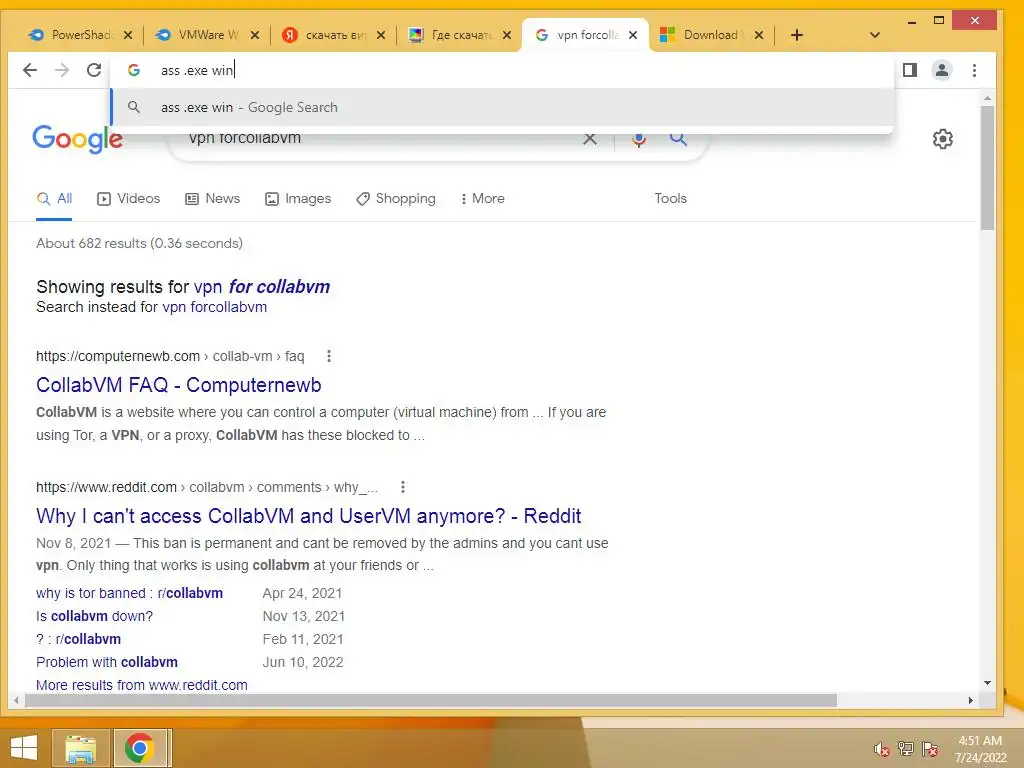Open options dots for reddit.com result
The image size is (1024, 768).
click(403, 487)
